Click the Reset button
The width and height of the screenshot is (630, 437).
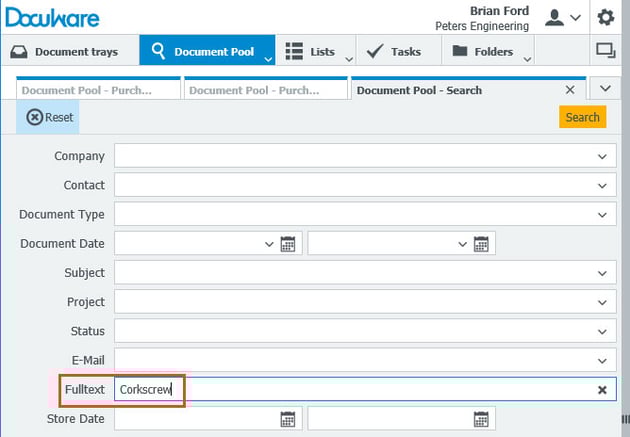pyautogui.click(x=50, y=117)
